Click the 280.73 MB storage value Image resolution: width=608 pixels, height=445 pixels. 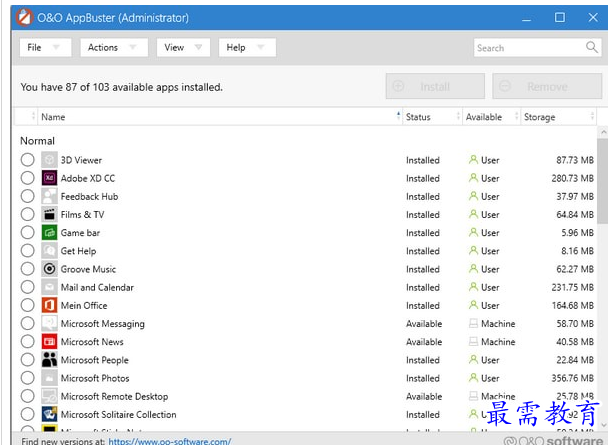(x=572, y=178)
